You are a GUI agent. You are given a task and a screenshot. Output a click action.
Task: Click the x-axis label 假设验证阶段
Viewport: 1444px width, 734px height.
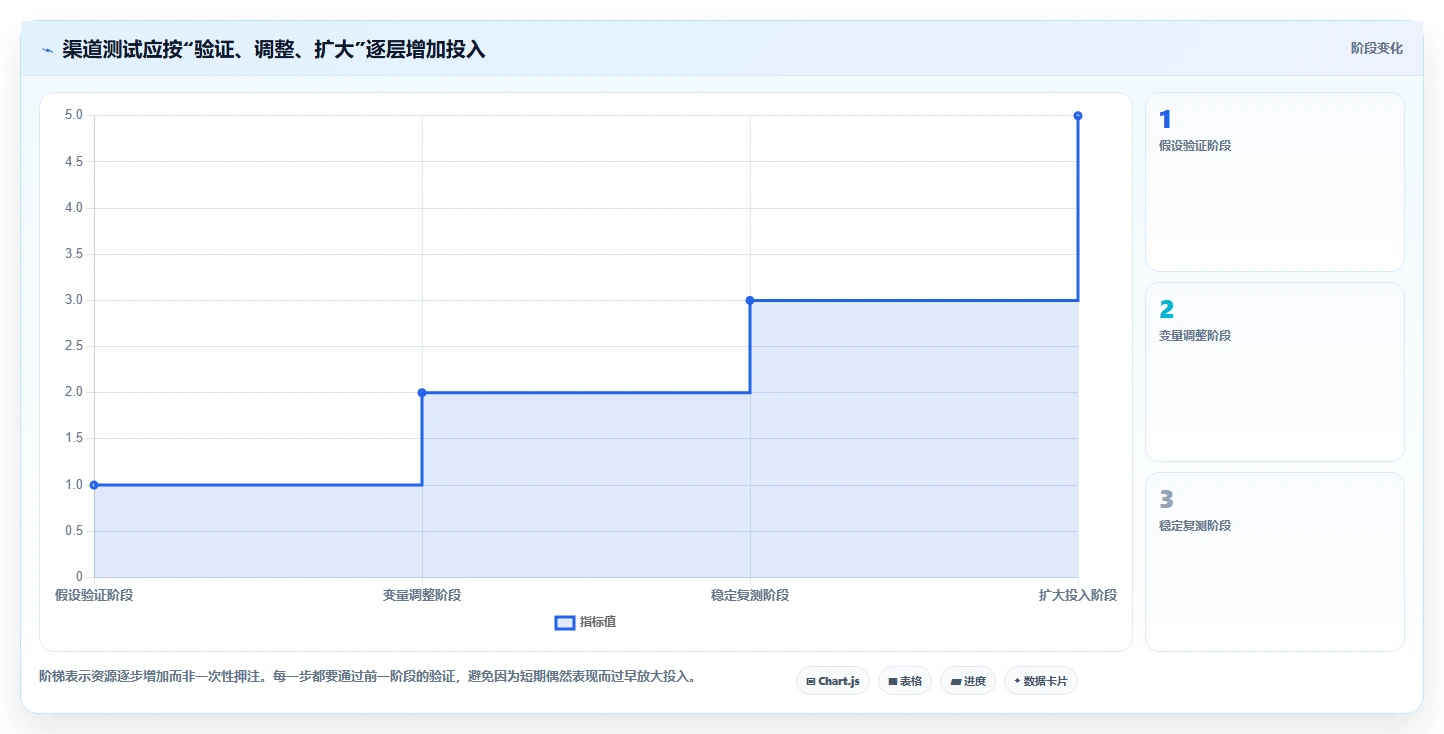(x=94, y=595)
